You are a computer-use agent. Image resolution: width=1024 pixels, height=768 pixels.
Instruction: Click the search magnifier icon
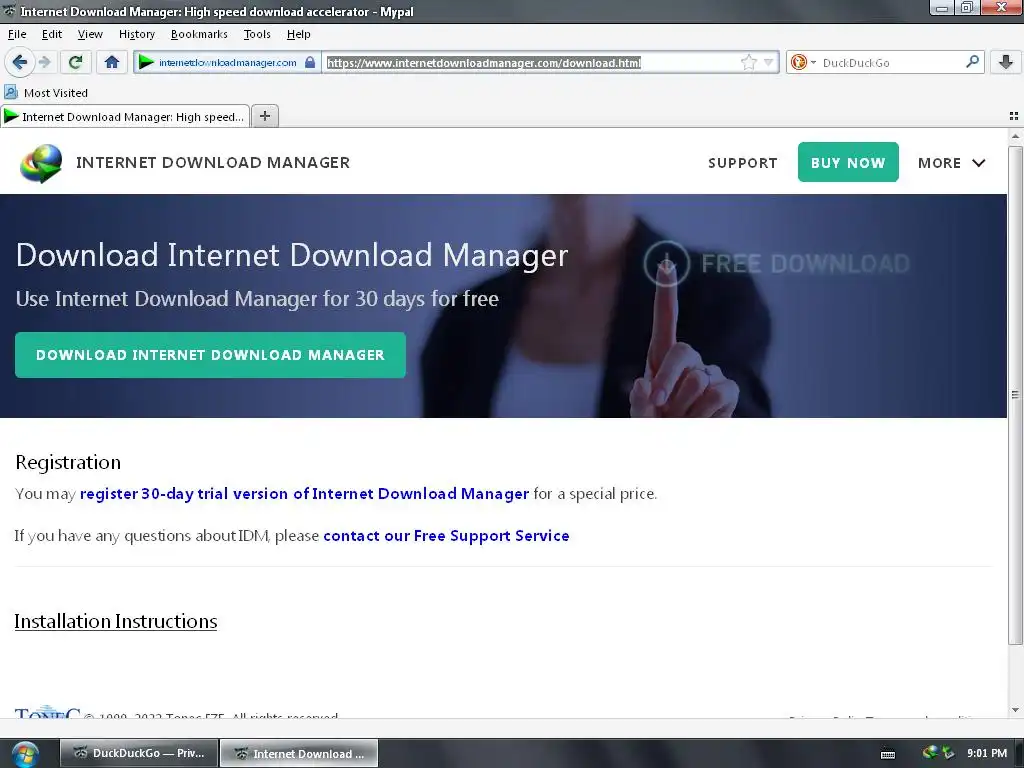[x=972, y=61]
